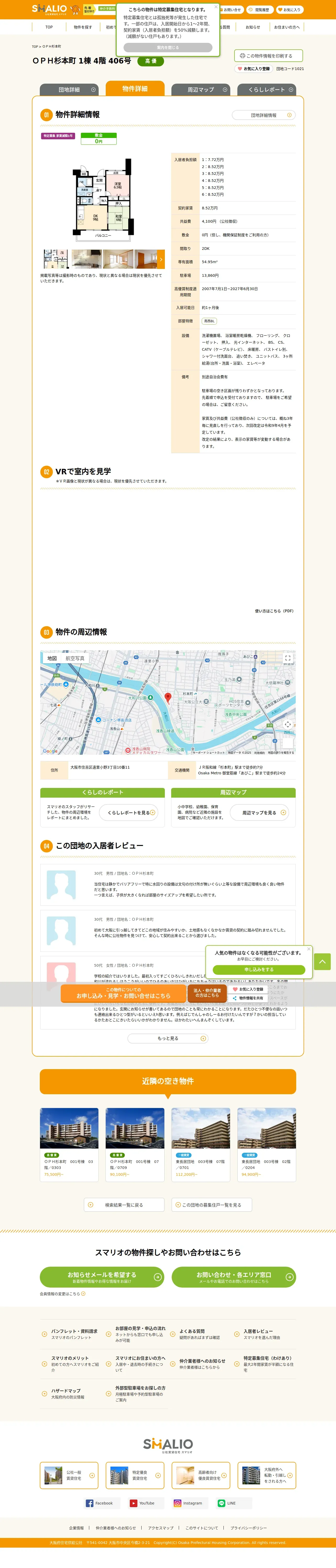Click Facebook icon button
The image size is (336, 1568).
[x=102, y=1503]
